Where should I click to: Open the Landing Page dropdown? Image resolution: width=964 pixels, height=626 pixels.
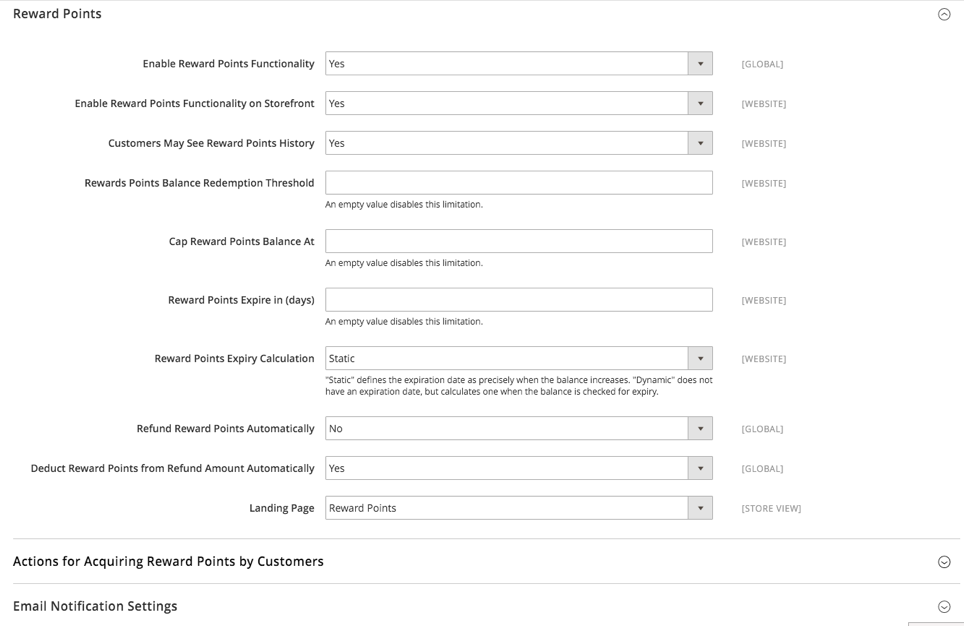coord(519,508)
